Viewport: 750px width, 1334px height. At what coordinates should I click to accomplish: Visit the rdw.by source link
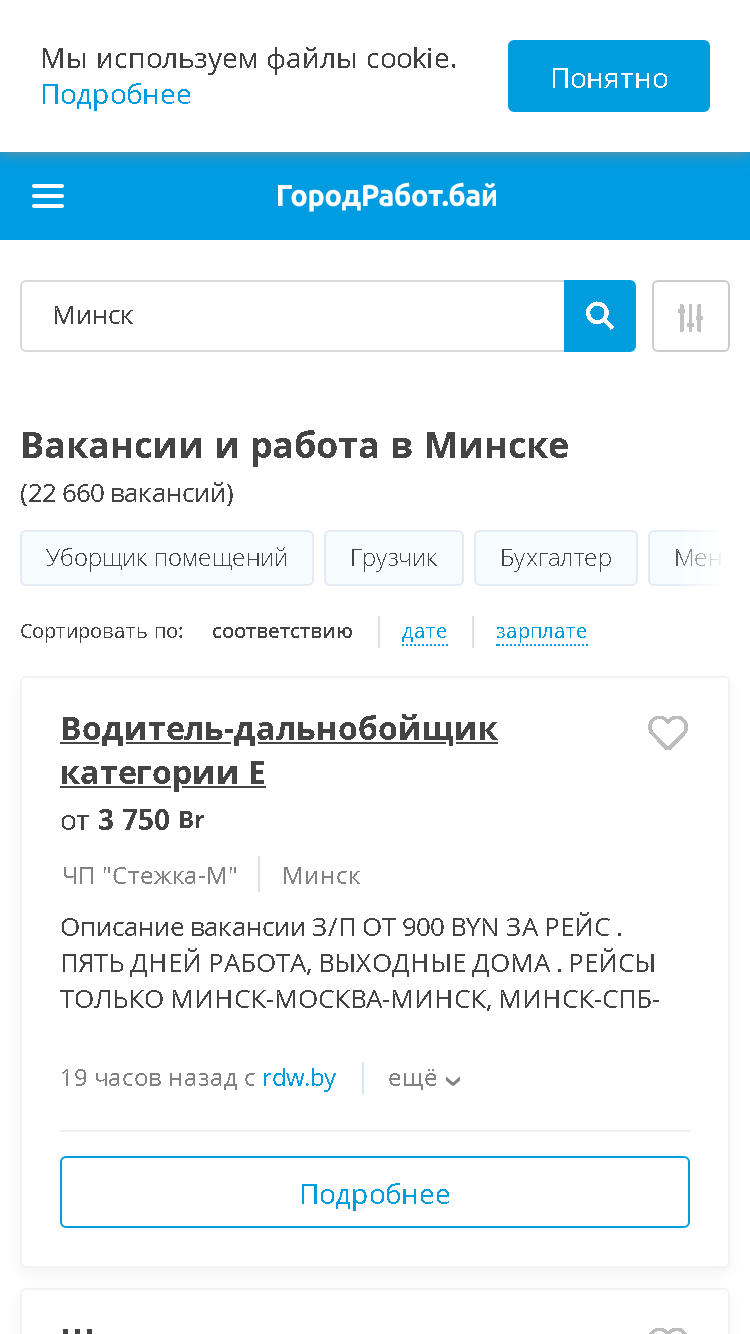[x=299, y=1079]
